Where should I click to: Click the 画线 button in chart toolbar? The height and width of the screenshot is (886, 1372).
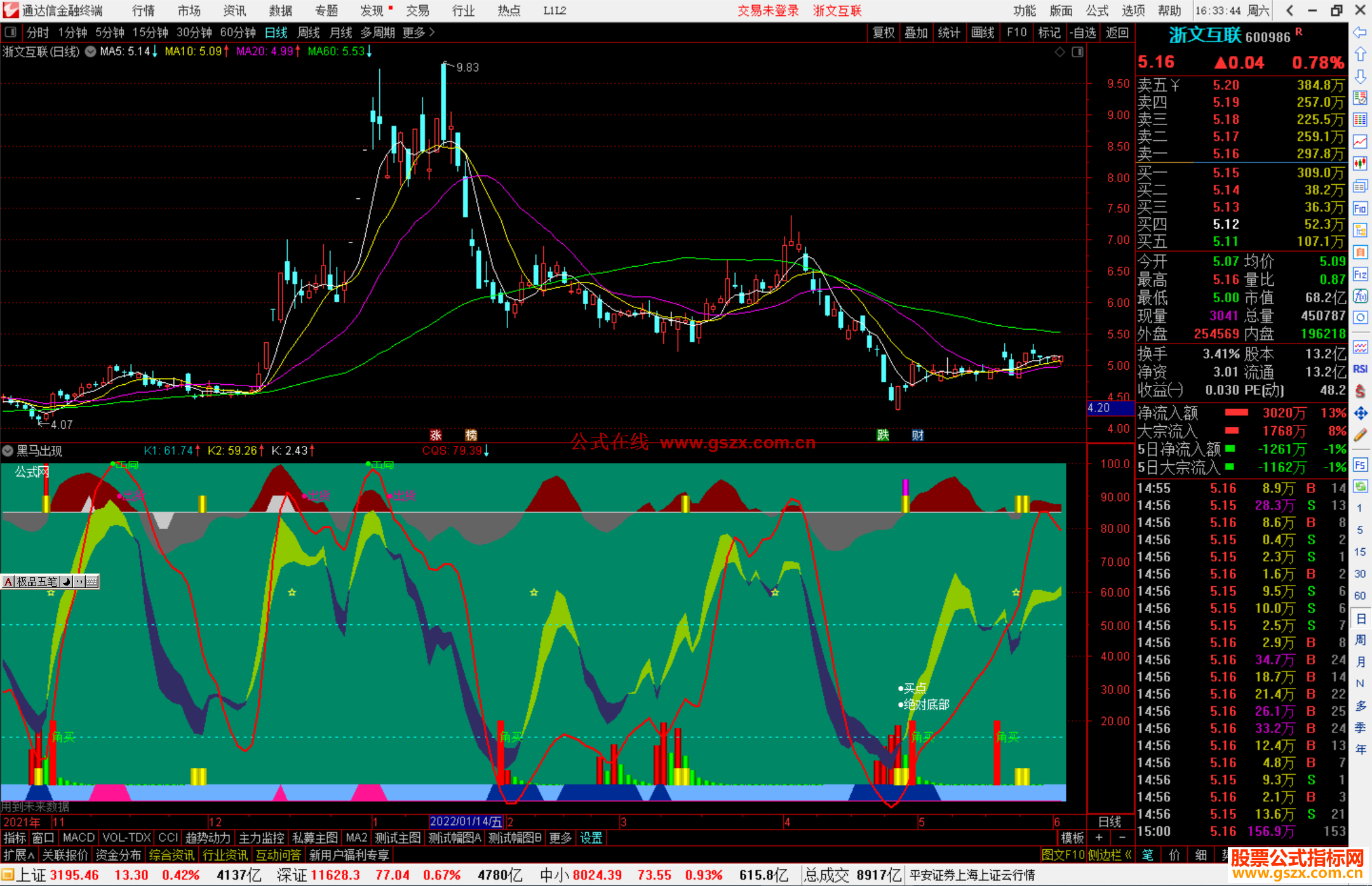(x=983, y=32)
